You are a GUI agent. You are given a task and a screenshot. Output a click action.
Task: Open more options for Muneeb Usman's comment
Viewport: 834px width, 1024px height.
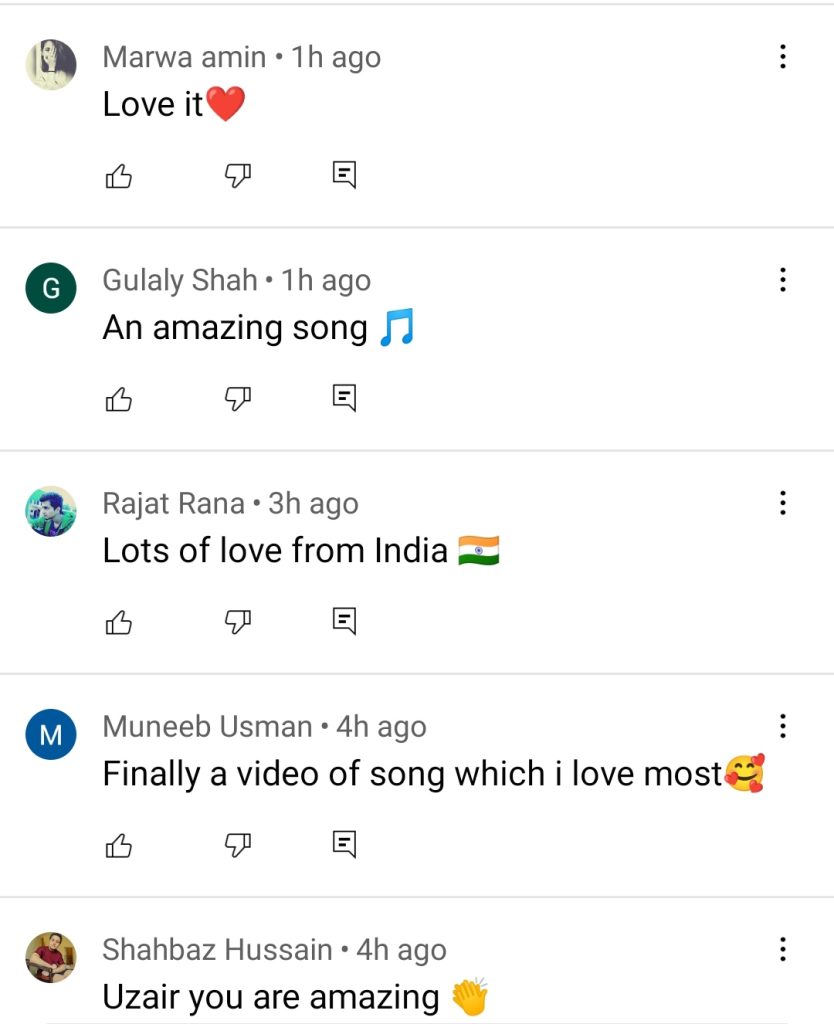tap(782, 726)
